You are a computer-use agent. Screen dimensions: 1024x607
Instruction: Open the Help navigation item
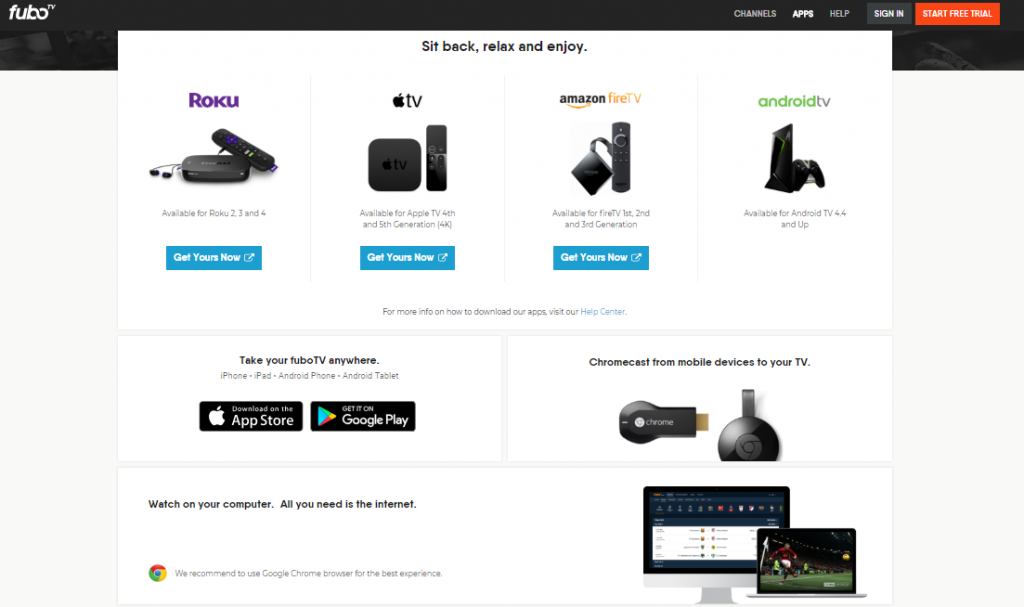(839, 14)
